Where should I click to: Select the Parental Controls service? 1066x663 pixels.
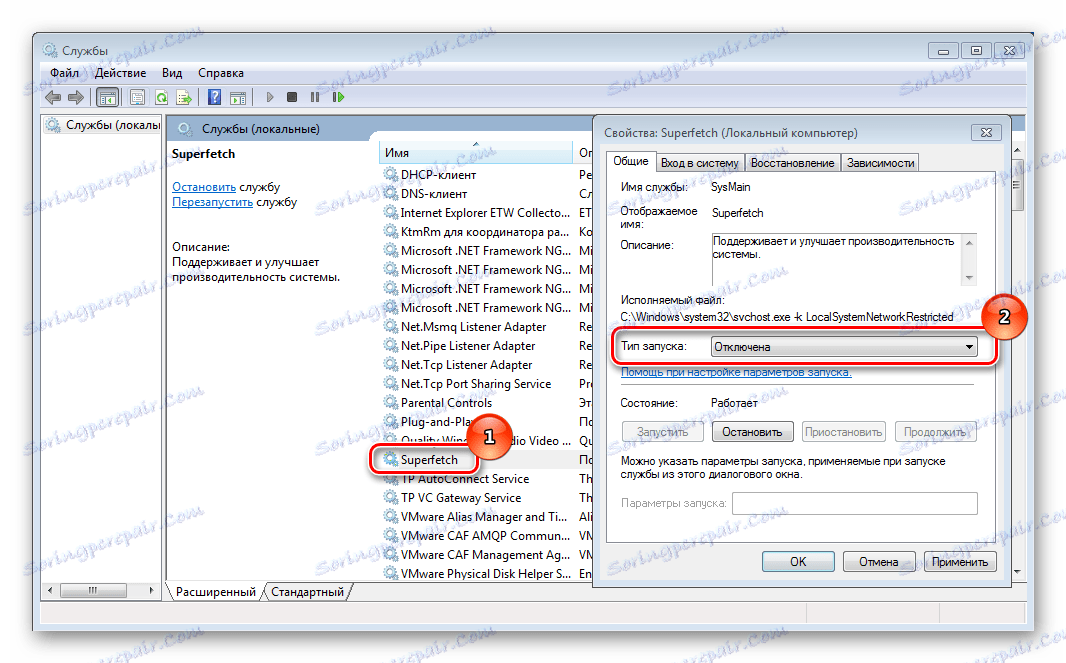click(446, 403)
